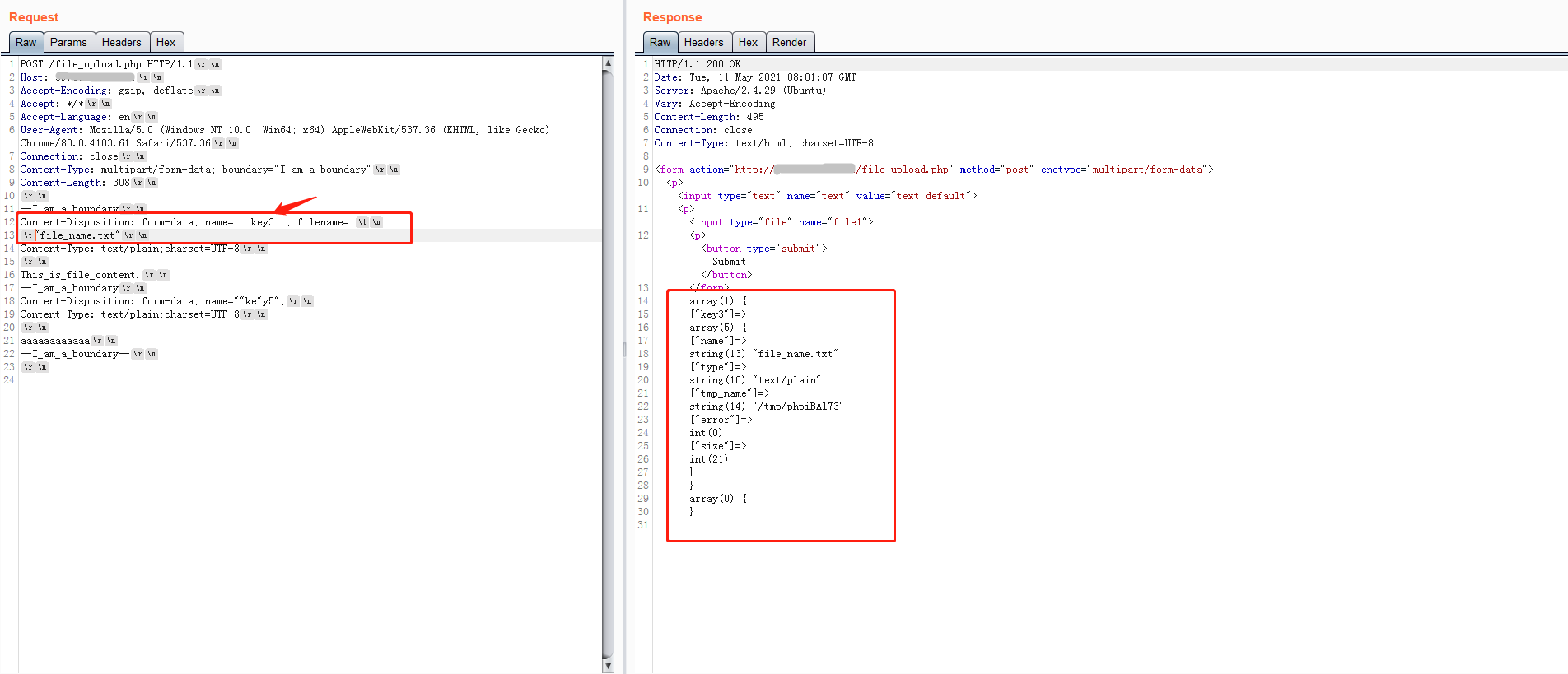
Task: Switch to the Response Render tab
Action: [789, 43]
